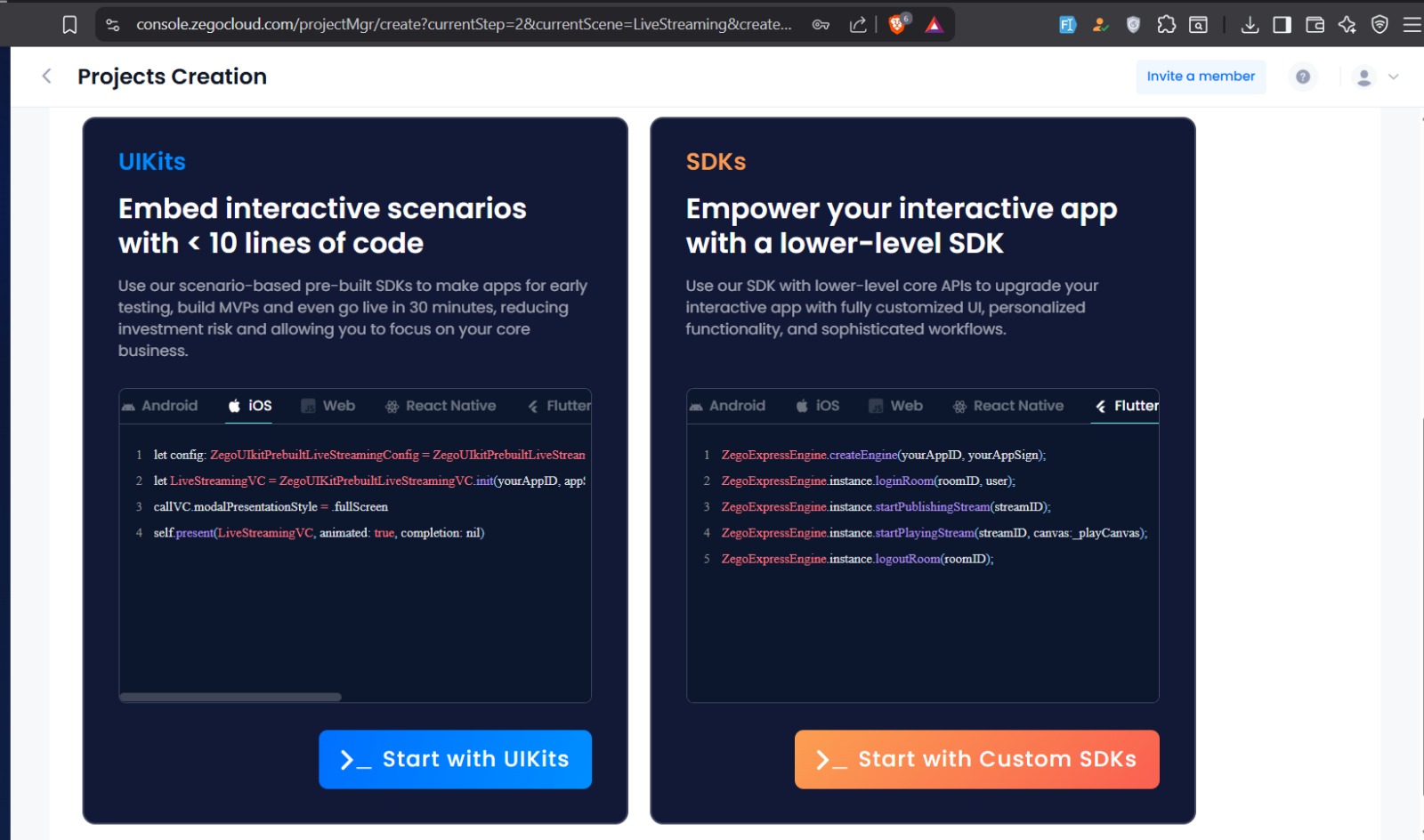Click the Start with Custom SDKs button
This screenshot has height=840, width=1424.
976,759
